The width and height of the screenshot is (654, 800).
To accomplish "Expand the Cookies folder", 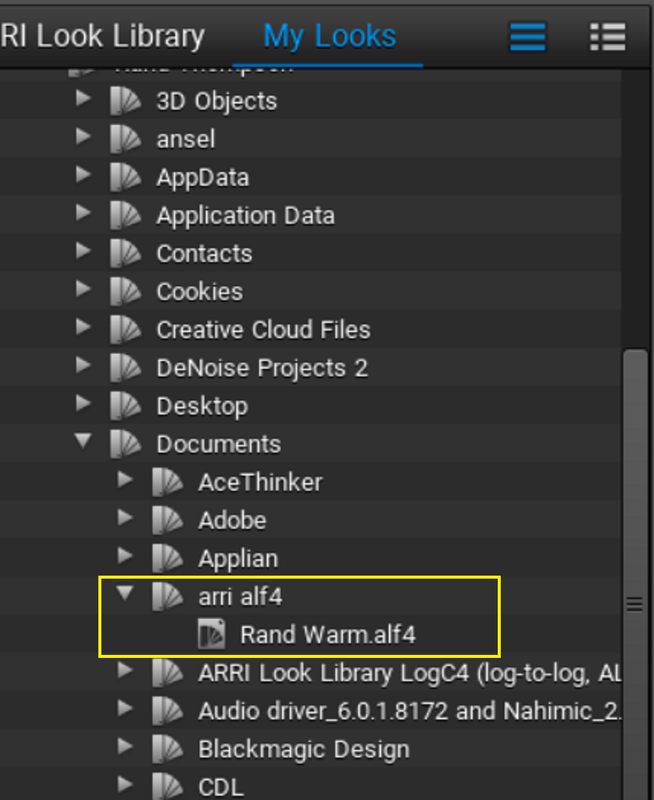I will pyautogui.click(x=83, y=289).
